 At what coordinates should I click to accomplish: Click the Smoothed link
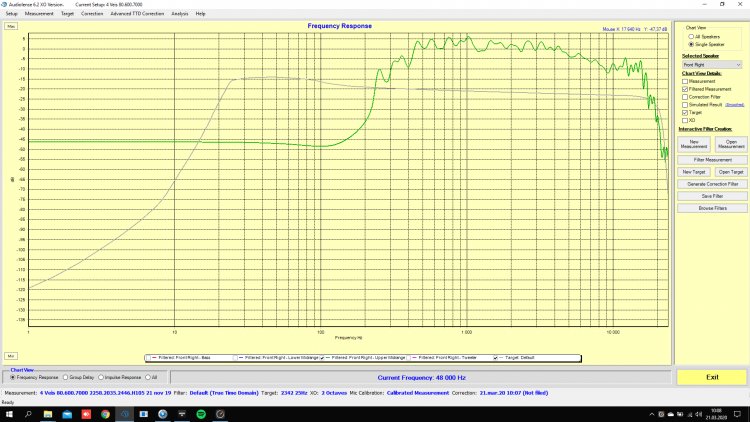pos(734,105)
